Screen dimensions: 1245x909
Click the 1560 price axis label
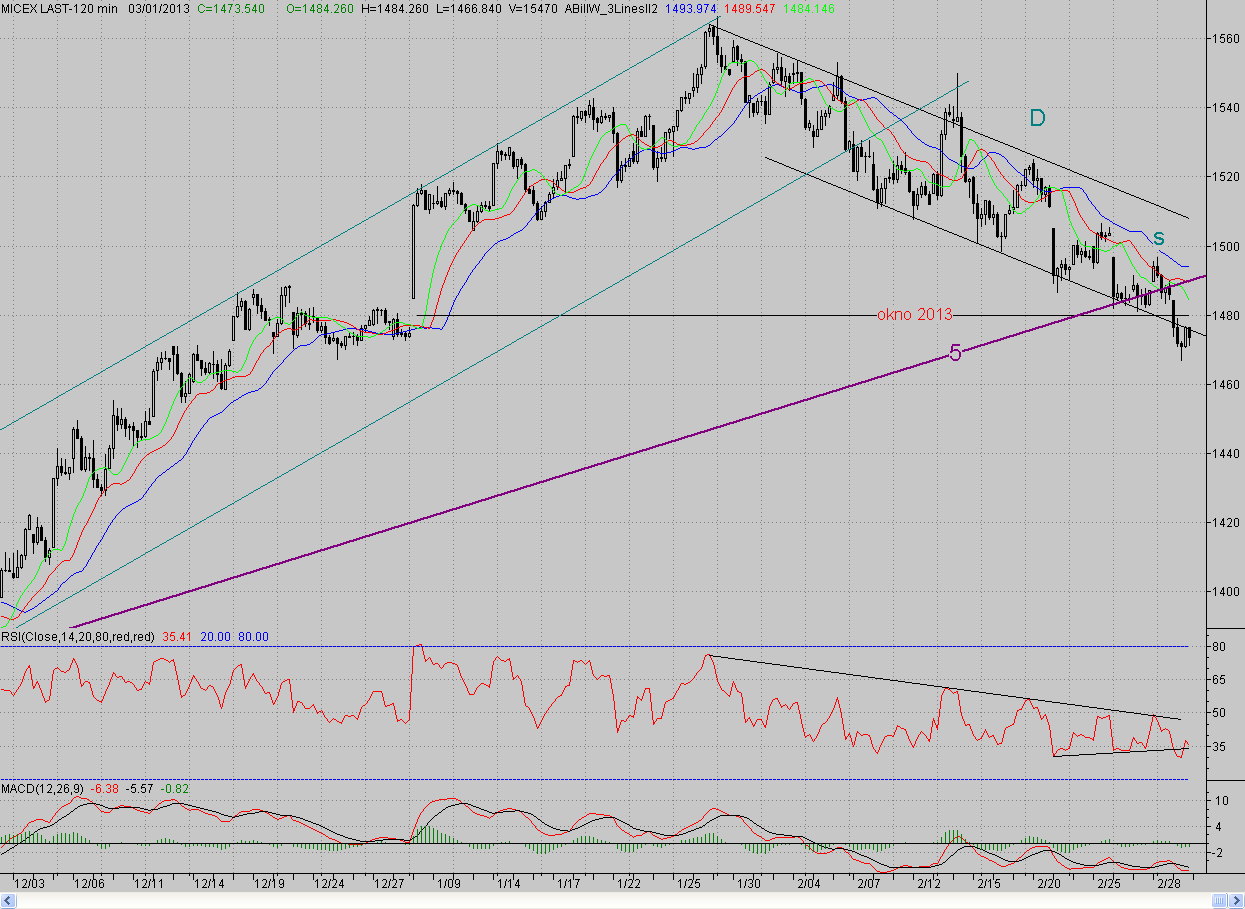1226,39
